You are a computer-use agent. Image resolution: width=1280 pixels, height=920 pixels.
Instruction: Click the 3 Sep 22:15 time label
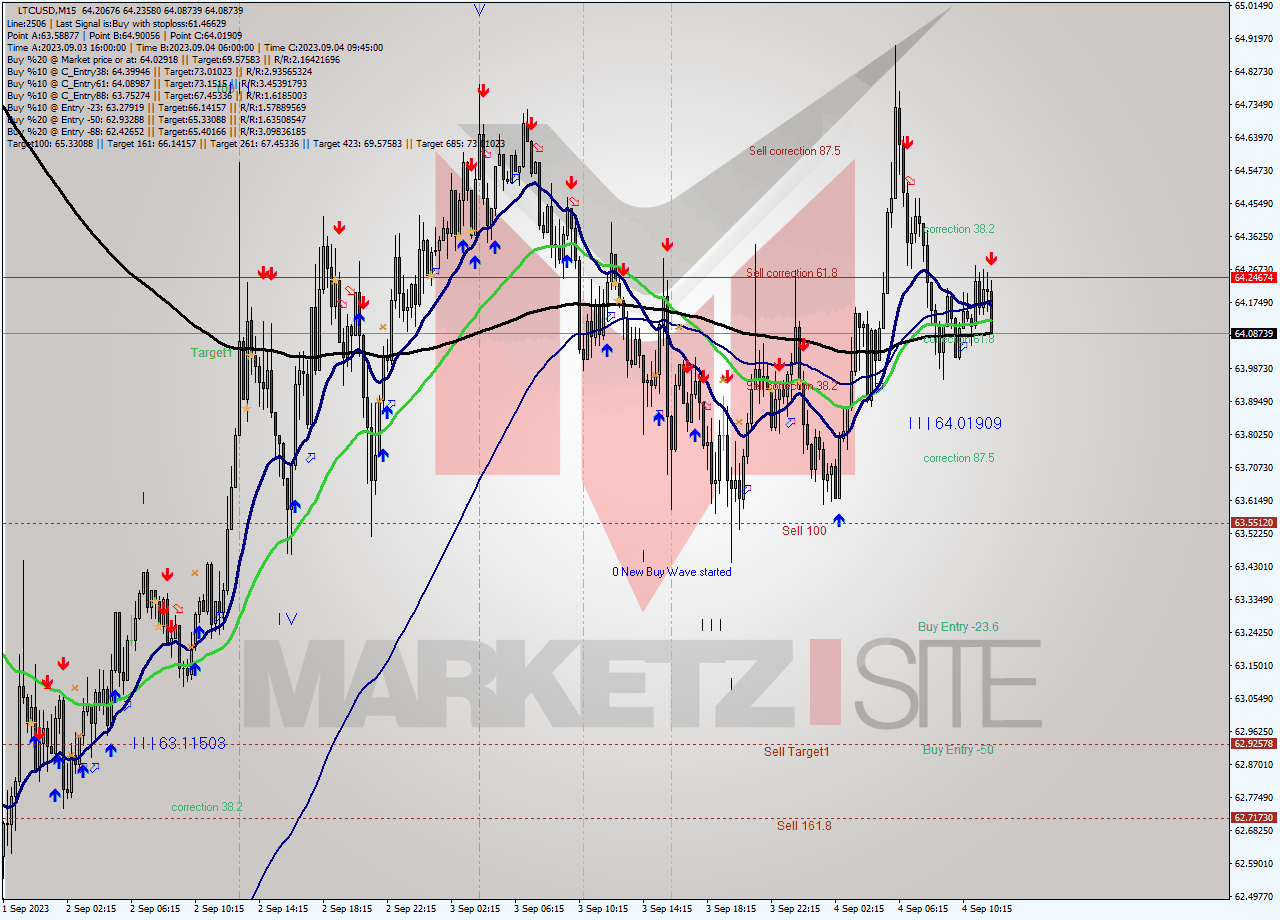click(x=795, y=909)
